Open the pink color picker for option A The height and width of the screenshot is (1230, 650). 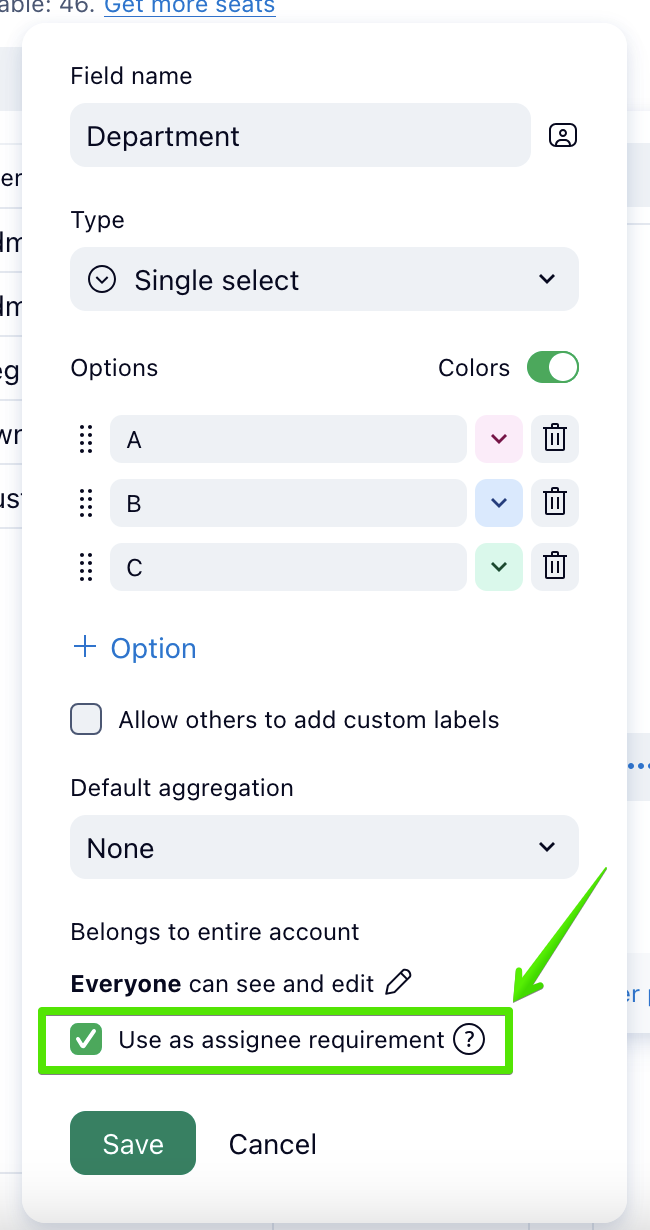[498, 439]
